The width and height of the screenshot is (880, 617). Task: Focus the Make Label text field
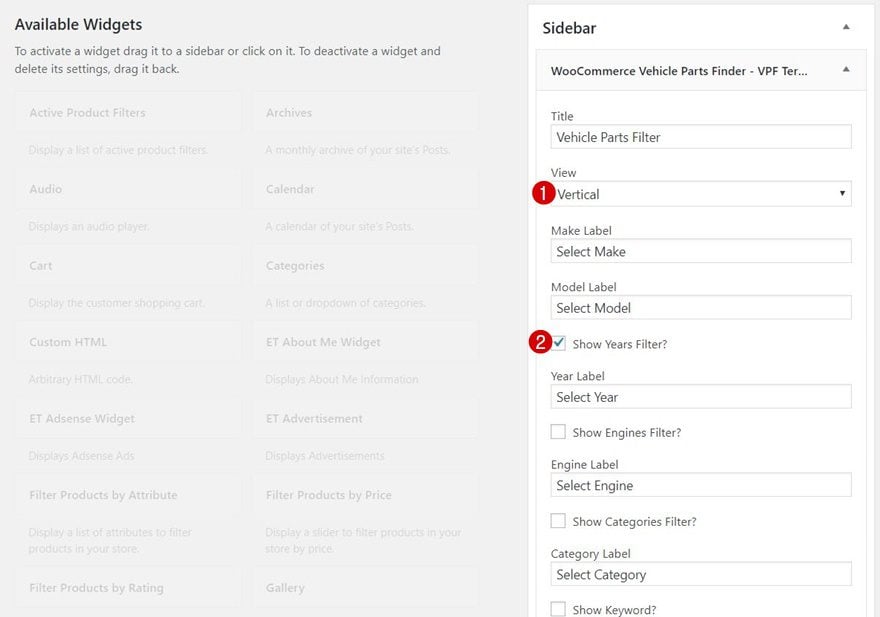click(701, 251)
